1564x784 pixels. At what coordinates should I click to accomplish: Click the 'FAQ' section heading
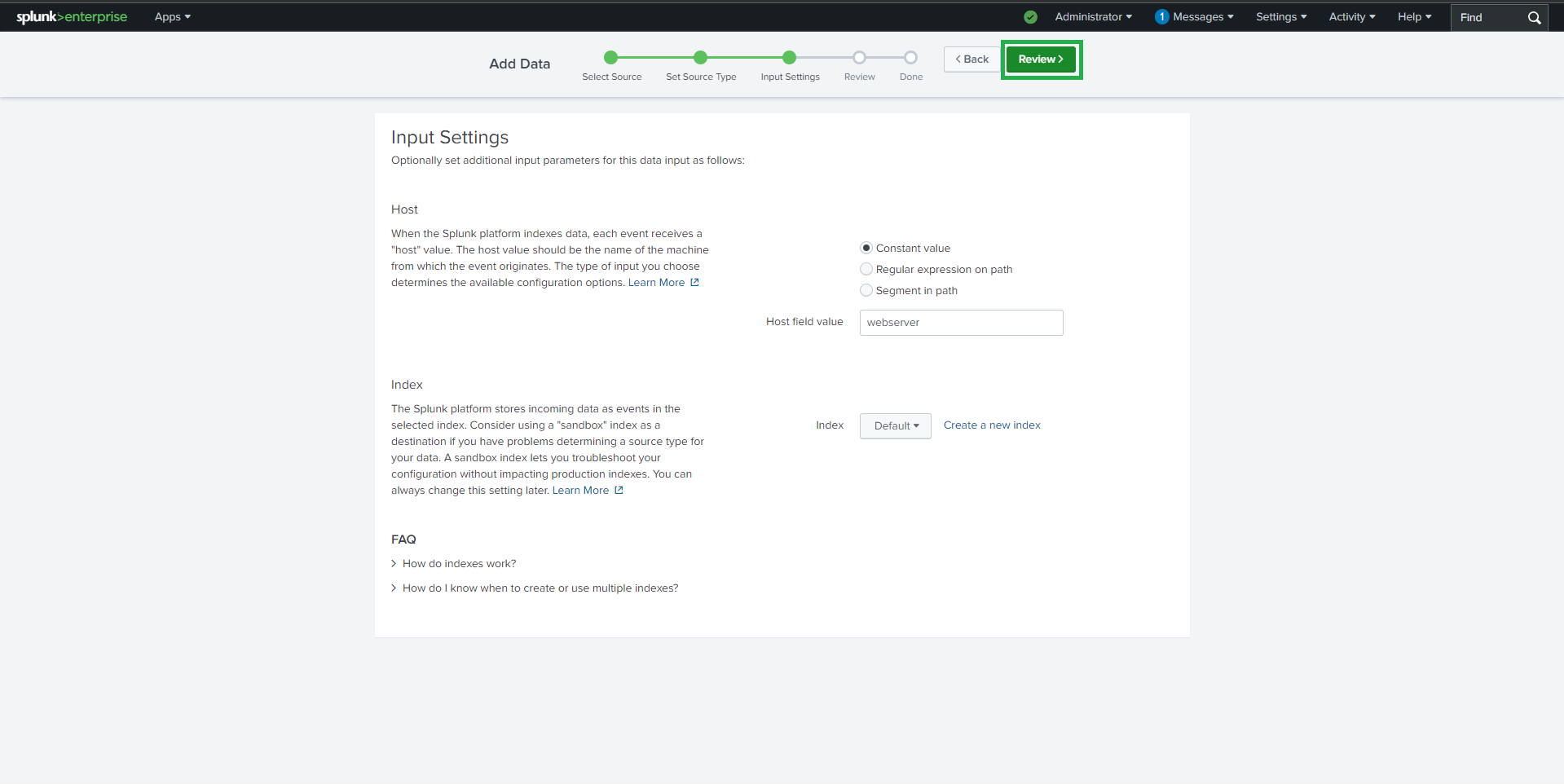tap(403, 540)
